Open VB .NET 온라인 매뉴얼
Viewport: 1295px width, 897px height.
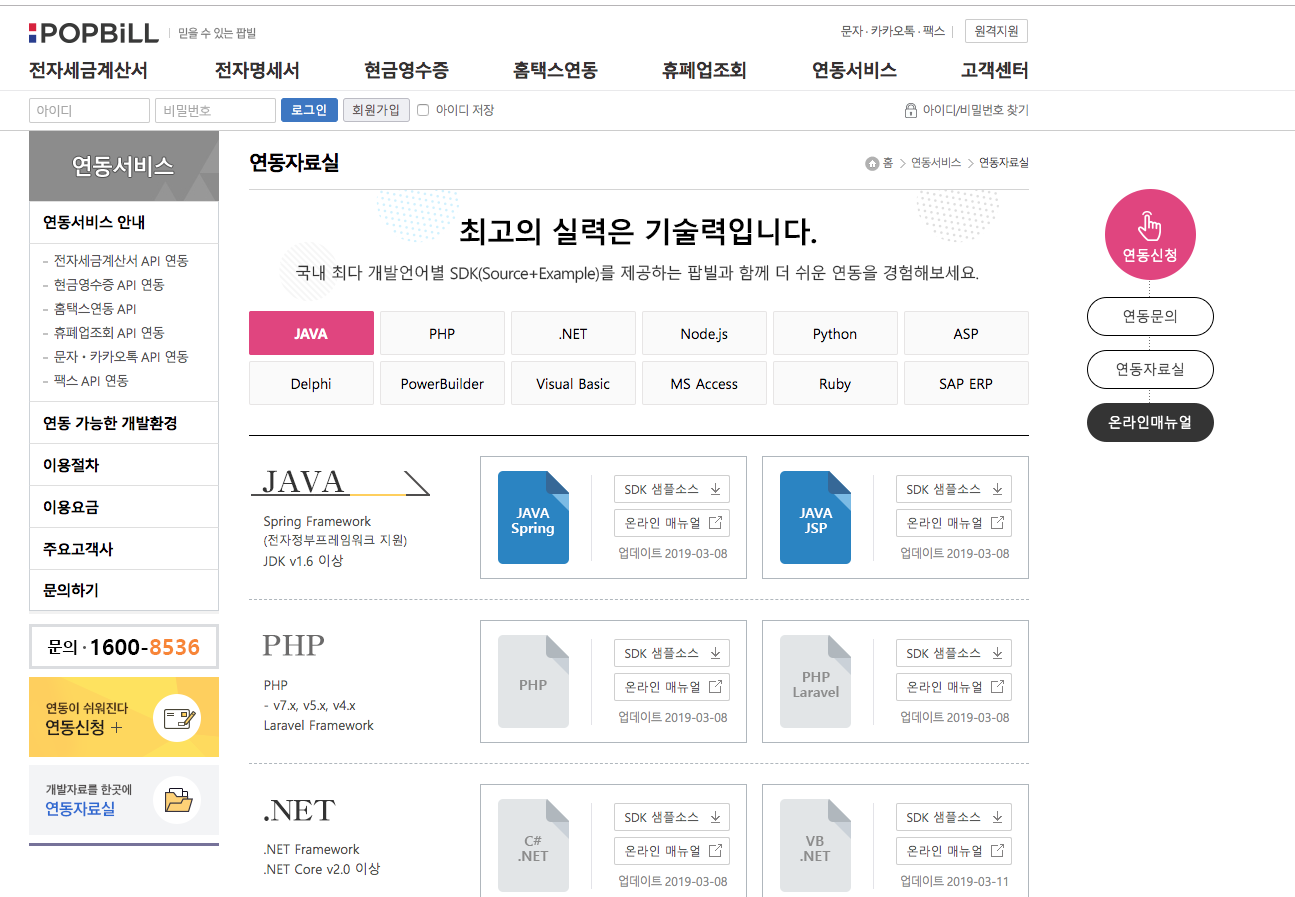pos(954,850)
